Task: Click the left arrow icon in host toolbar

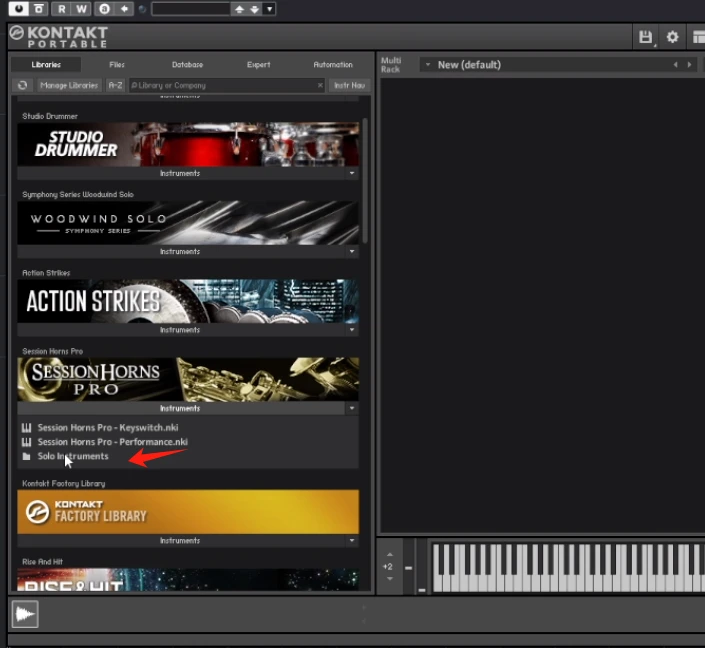Action: point(125,9)
